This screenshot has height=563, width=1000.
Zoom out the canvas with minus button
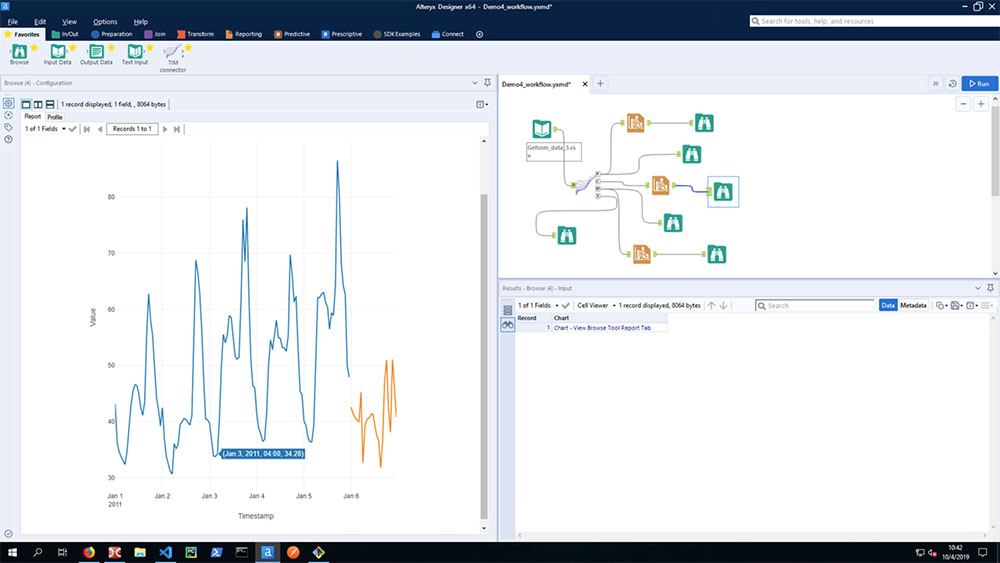click(x=964, y=104)
